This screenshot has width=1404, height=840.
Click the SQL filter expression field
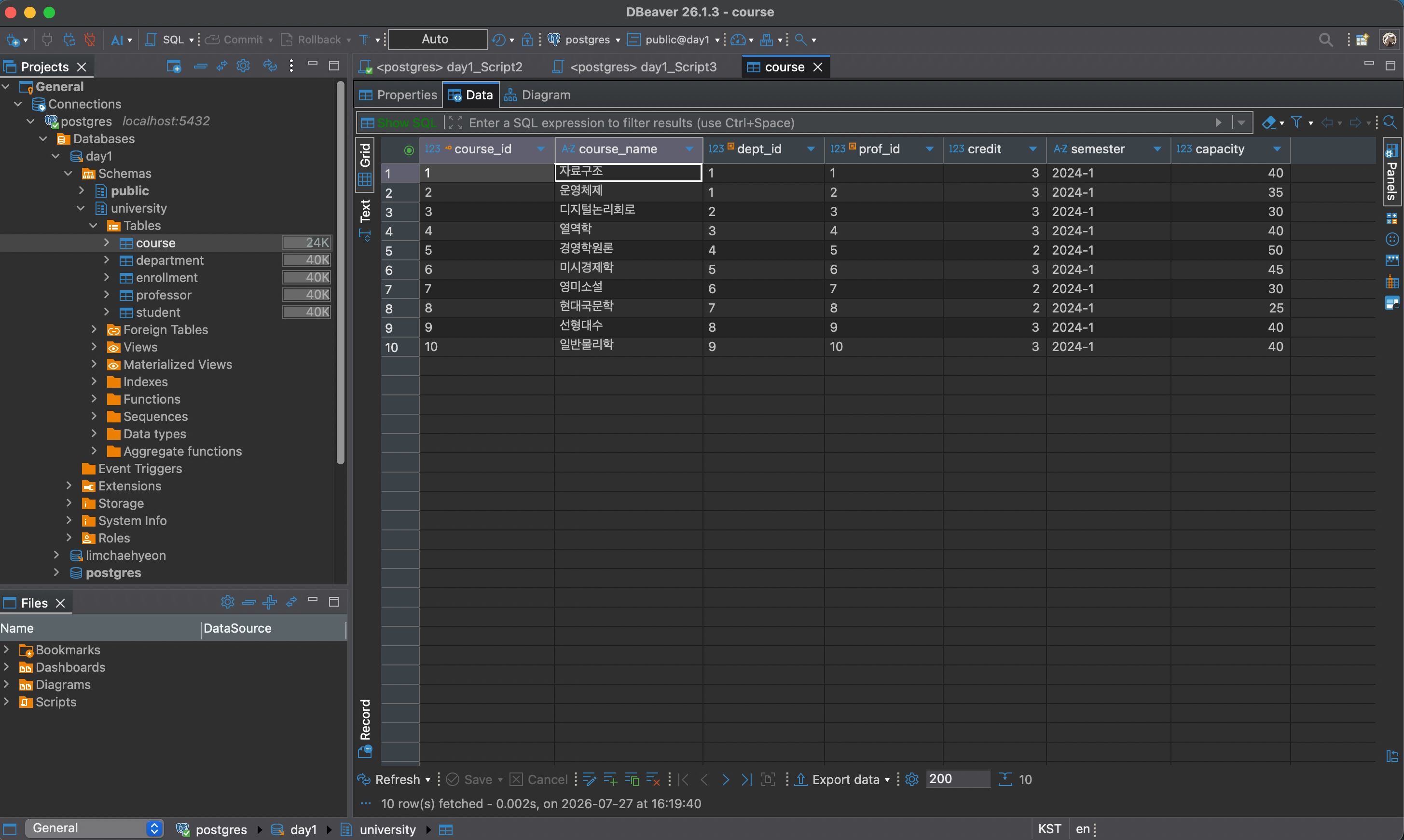click(838, 123)
